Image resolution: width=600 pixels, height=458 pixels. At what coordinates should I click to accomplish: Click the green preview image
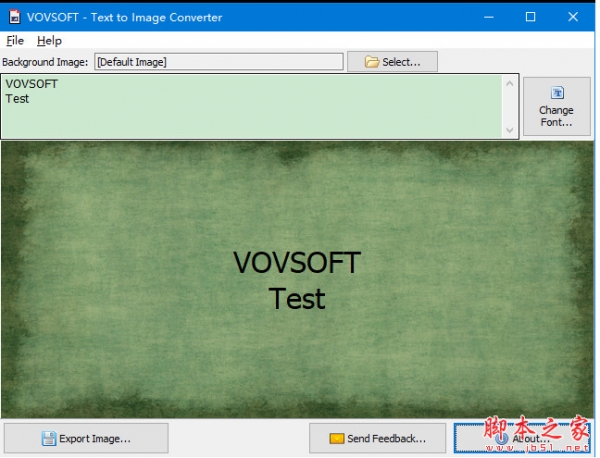(x=297, y=280)
